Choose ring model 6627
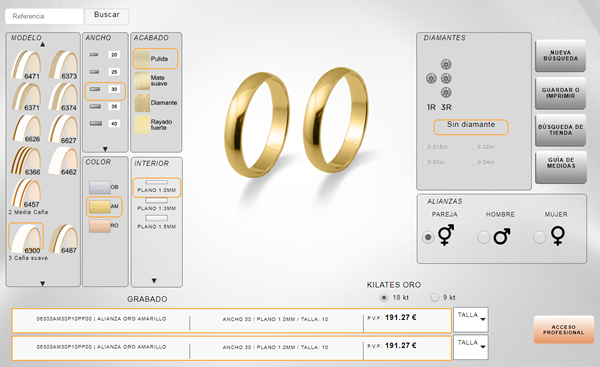The width and height of the screenshot is (600, 367). point(63,129)
